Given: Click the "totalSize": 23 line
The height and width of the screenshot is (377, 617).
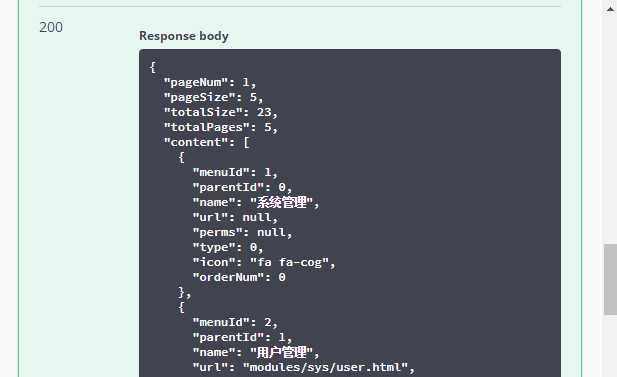Looking at the screenshot, I should click(x=220, y=112).
